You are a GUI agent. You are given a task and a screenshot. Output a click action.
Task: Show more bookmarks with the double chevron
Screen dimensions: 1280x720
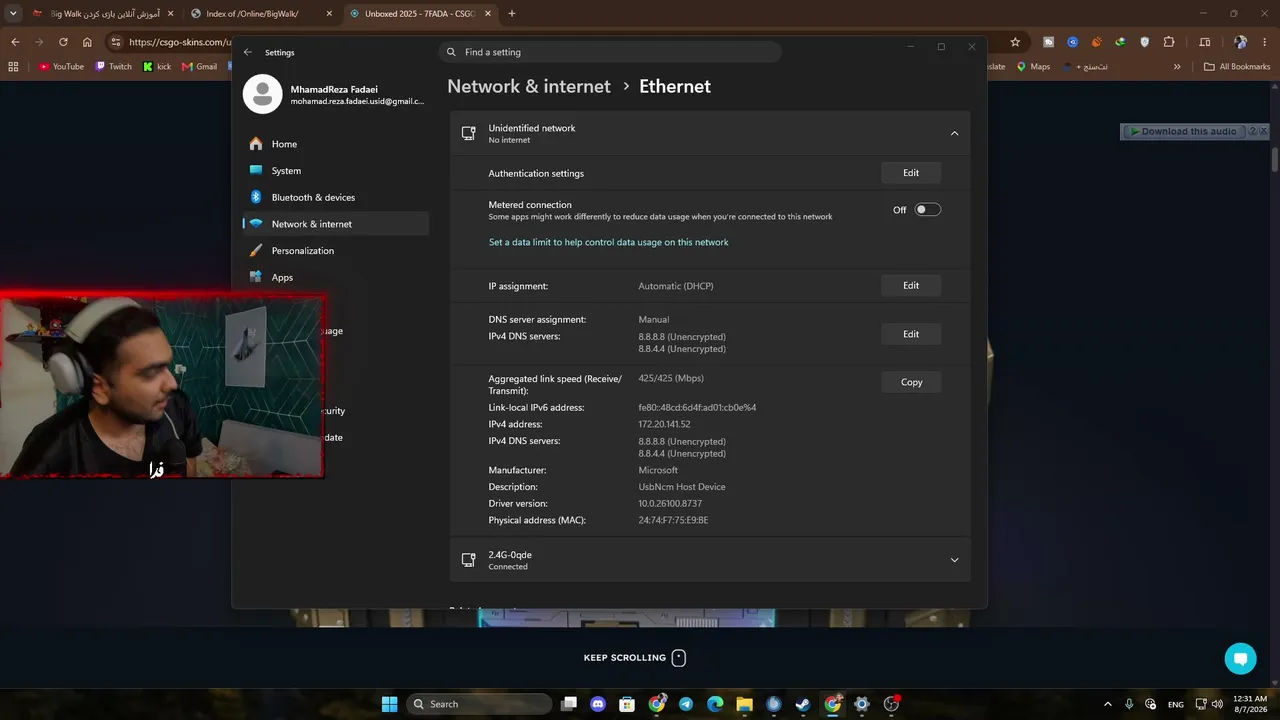[1177, 67]
